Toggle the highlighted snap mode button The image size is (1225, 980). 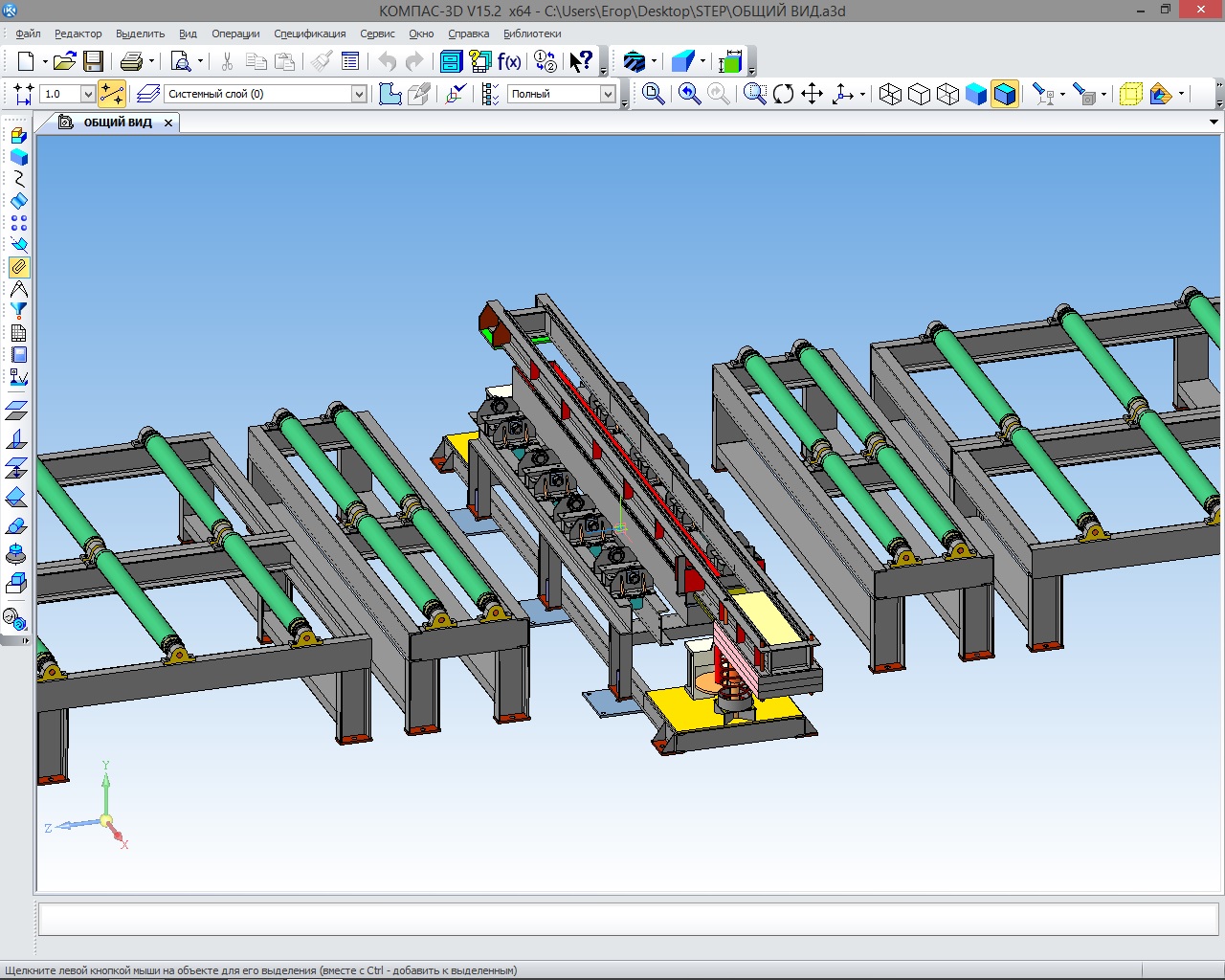point(112,94)
